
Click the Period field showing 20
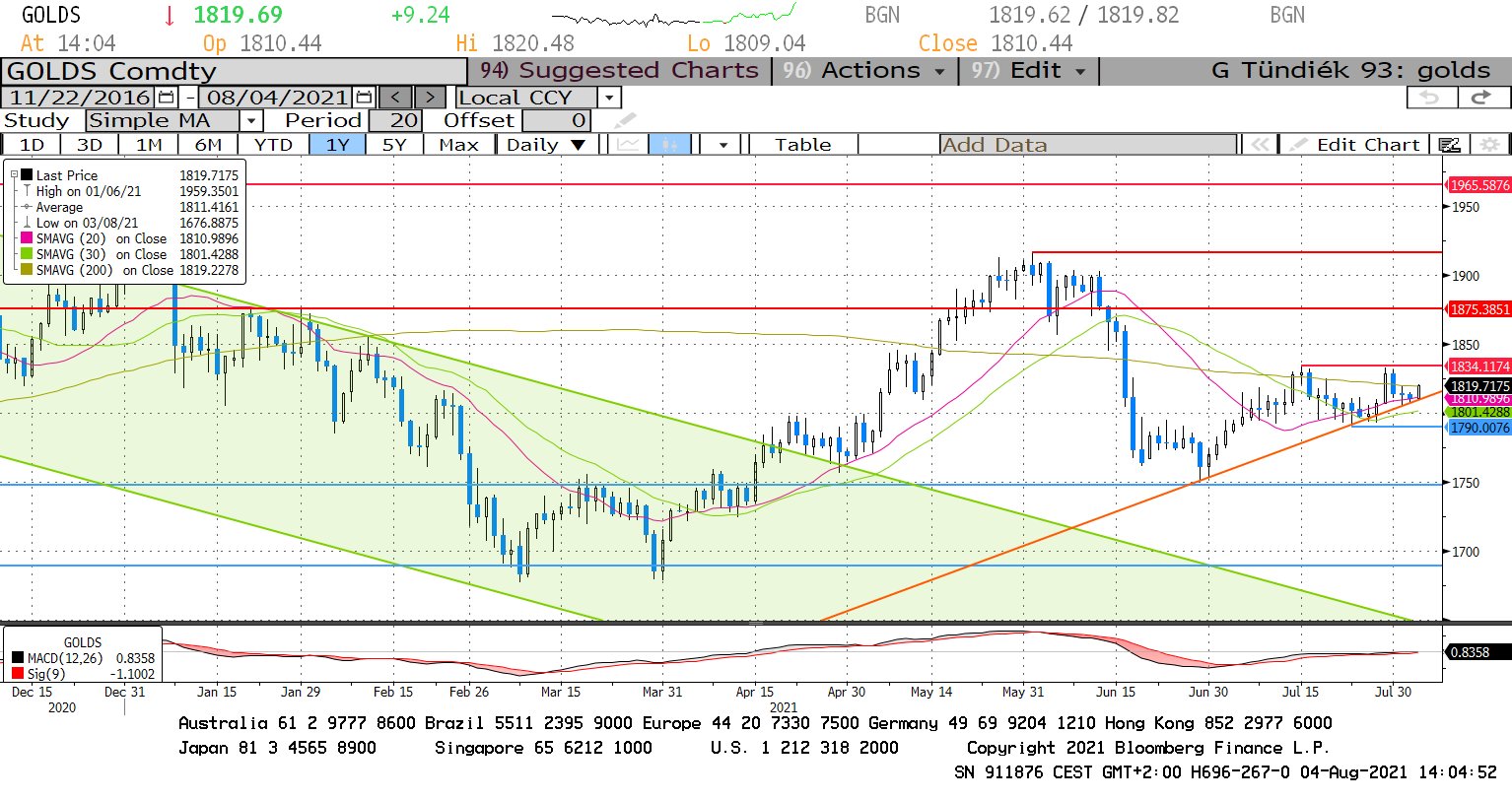(x=396, y=121)
